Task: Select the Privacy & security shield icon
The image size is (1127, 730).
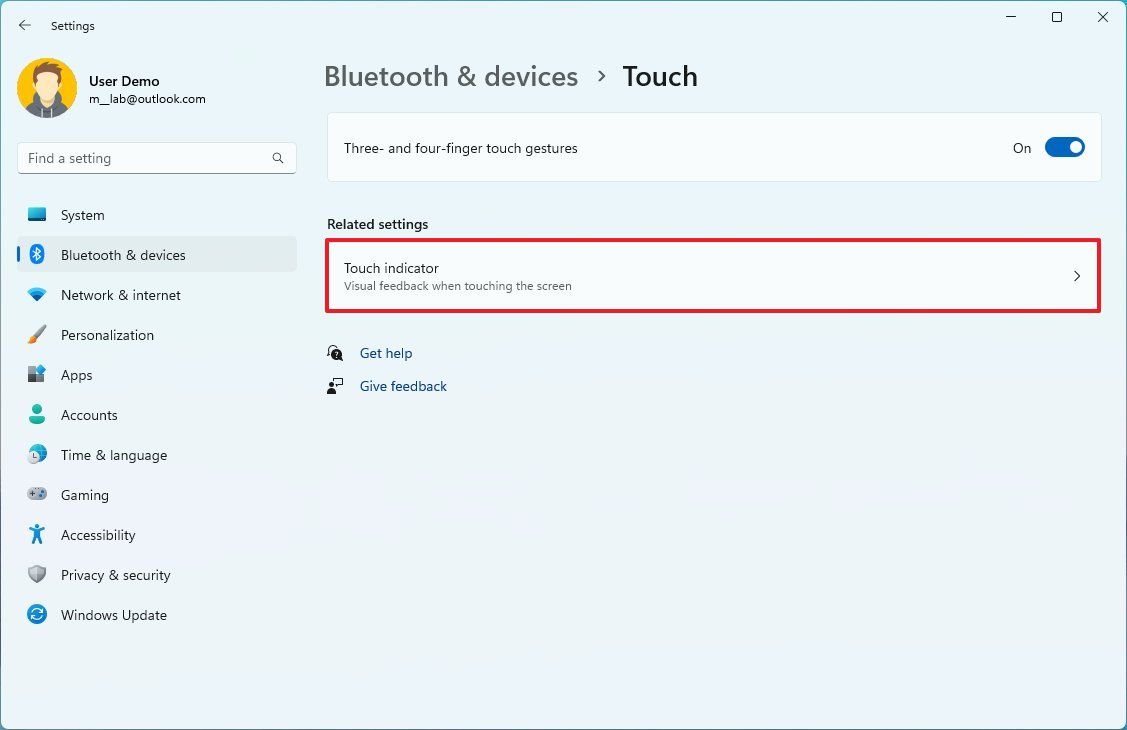Action: pos(36,575)
